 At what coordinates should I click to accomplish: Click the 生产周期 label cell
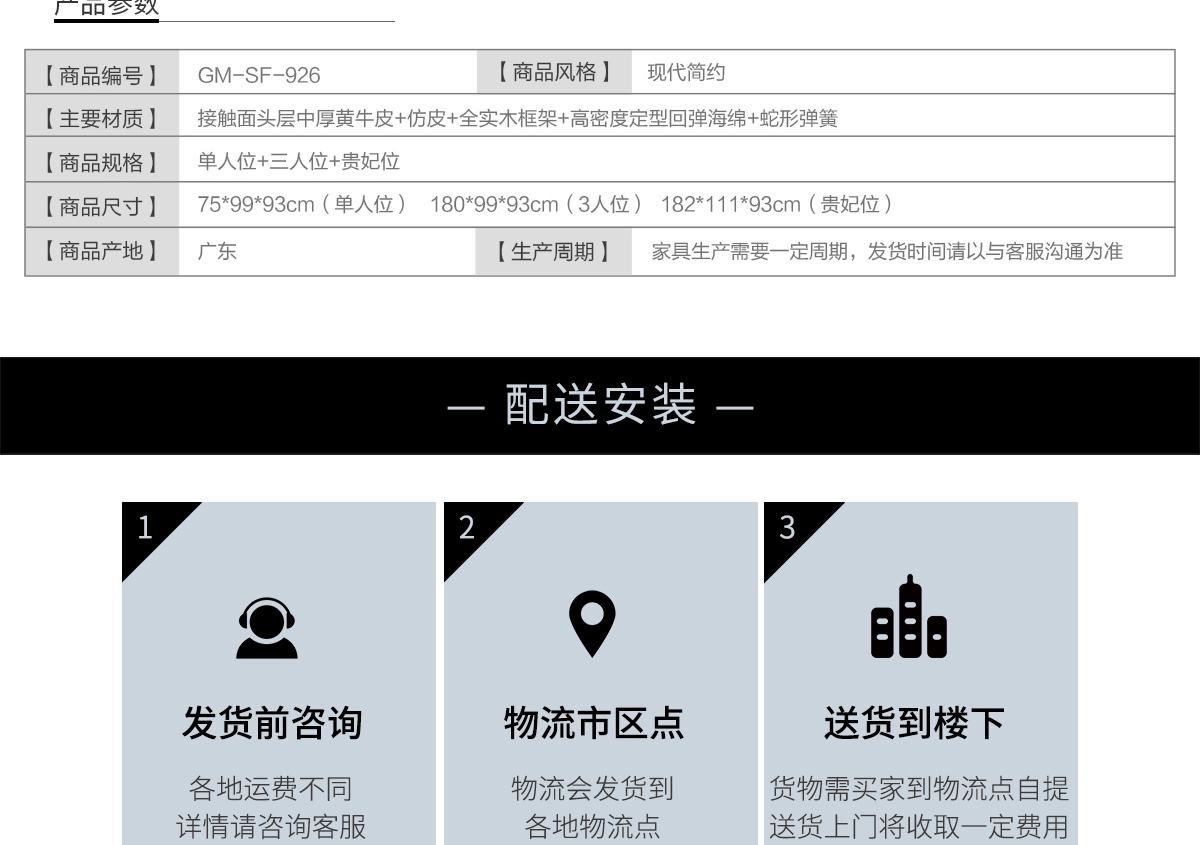(553, 251)
